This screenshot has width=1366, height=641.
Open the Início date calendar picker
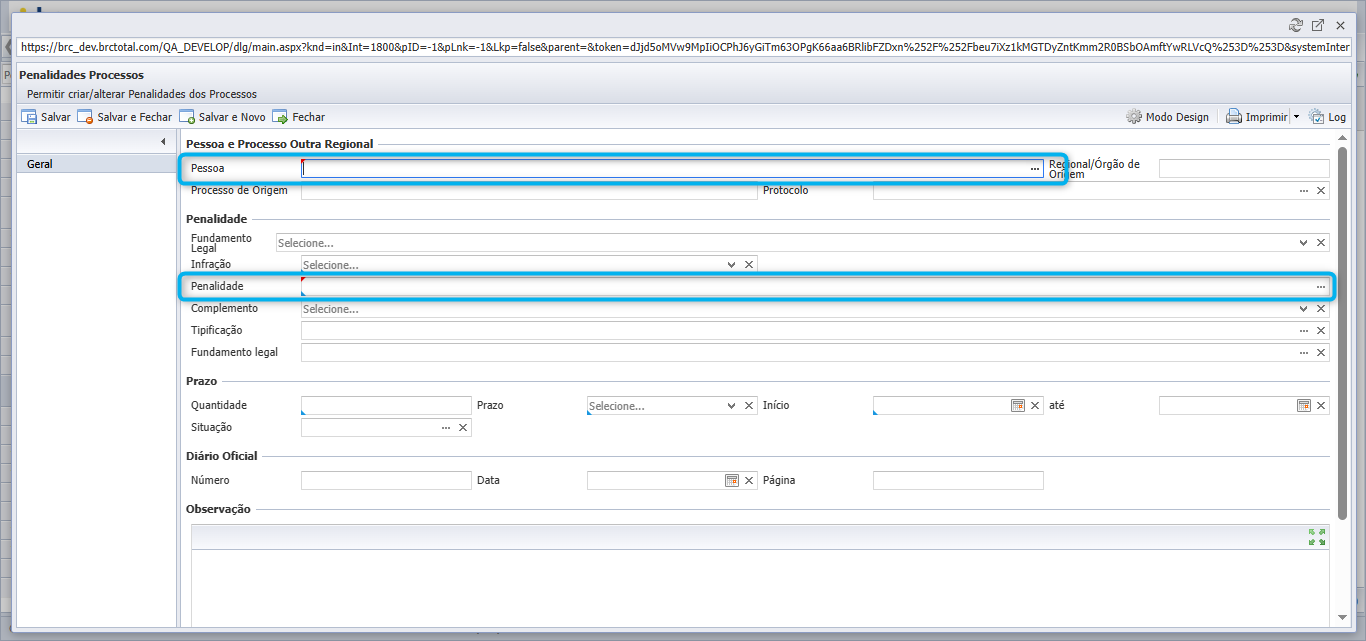point(1018,406)
